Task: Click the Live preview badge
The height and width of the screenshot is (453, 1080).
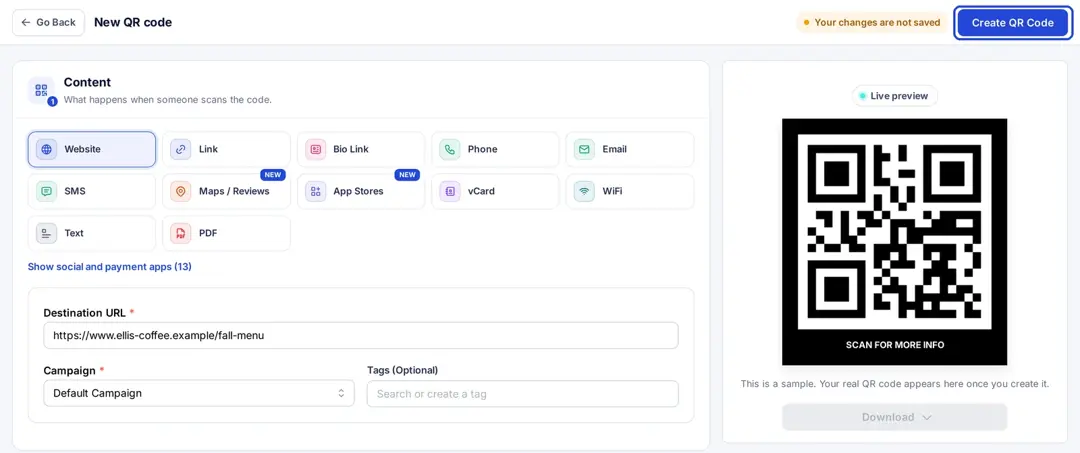Action: [895, 96]
